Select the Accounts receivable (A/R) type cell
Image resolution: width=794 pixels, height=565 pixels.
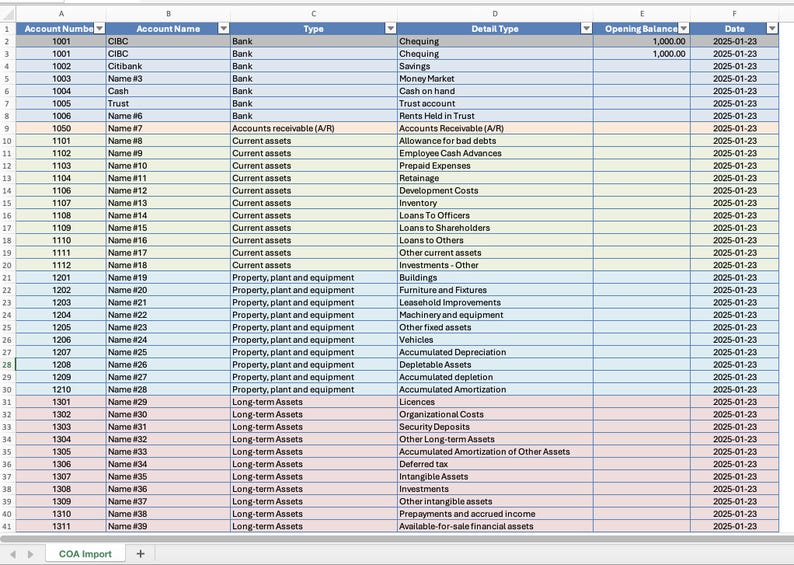point(313,128)
